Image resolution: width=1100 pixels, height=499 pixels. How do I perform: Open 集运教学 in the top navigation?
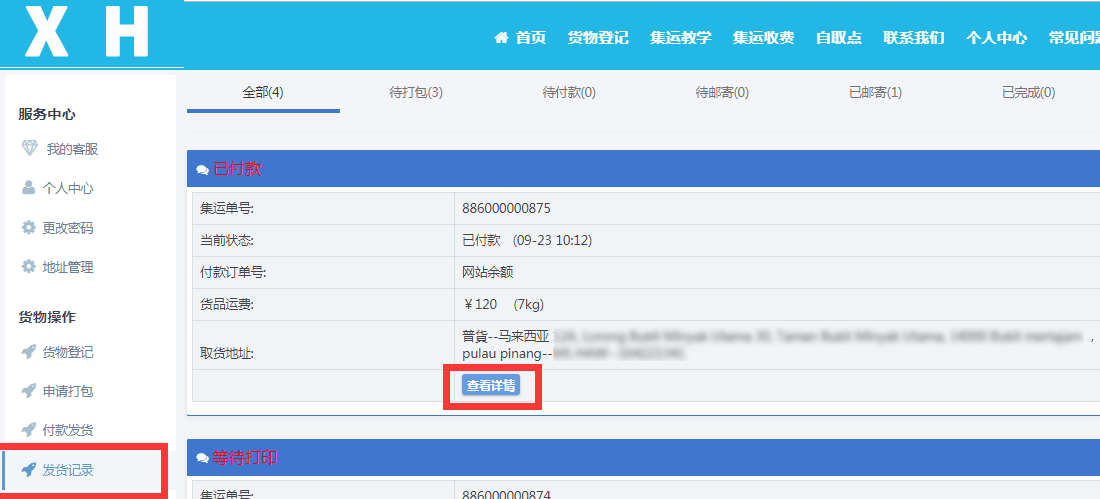pyautogui.click(x=680, y=38)
